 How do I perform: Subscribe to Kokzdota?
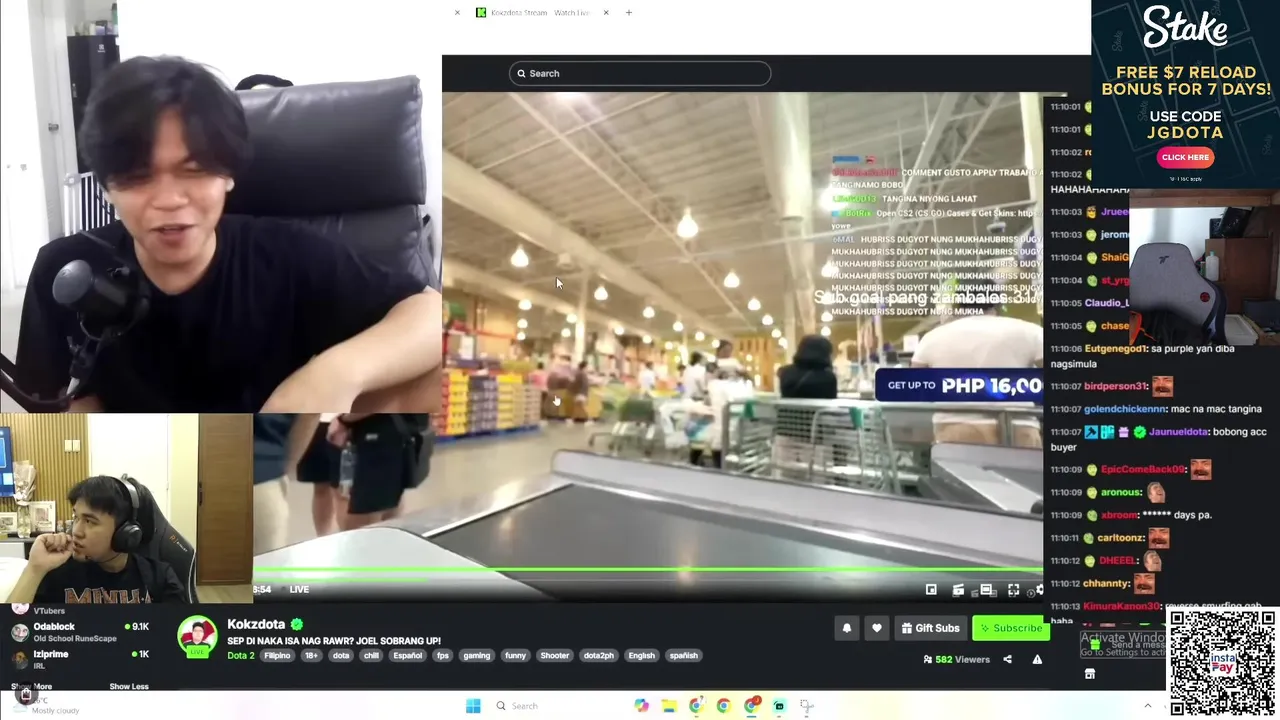tap(1010, 628)
